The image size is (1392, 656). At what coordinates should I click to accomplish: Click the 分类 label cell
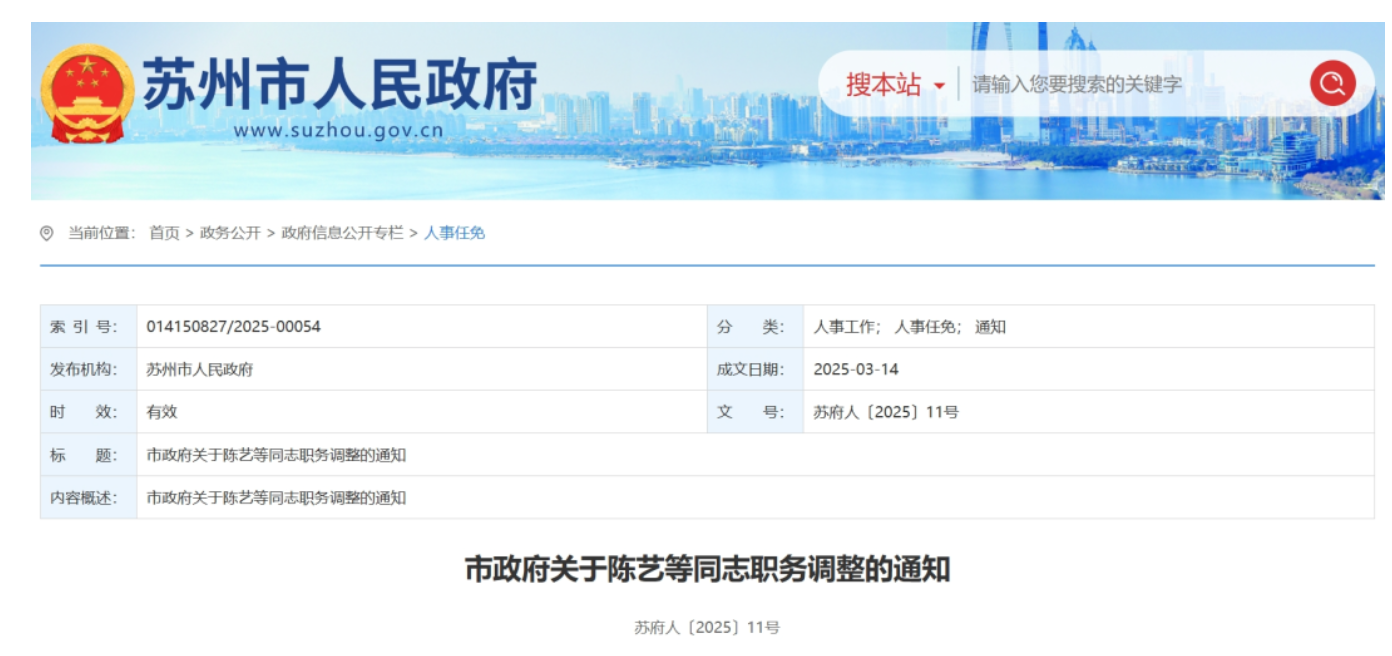coord(755,327)
